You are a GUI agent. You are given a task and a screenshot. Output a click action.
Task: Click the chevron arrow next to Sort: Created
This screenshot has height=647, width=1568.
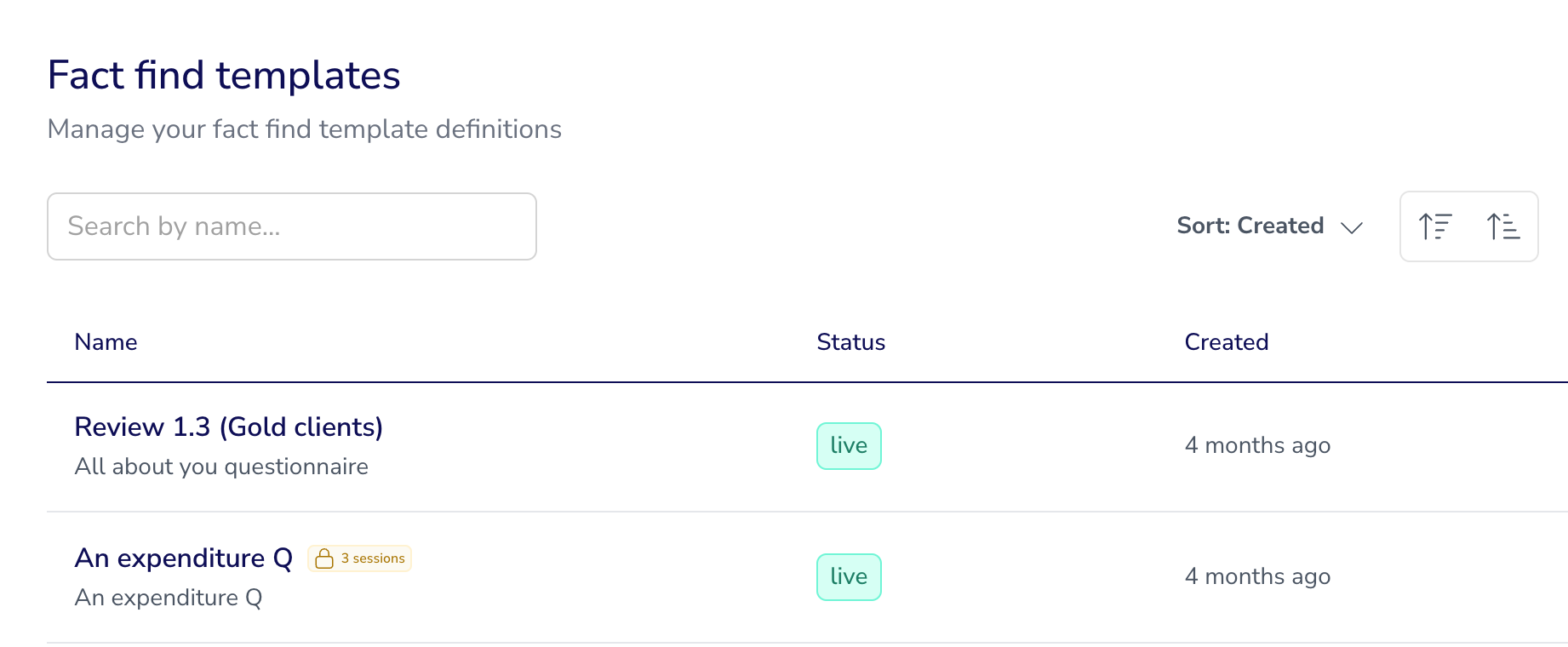point(1352,227)
